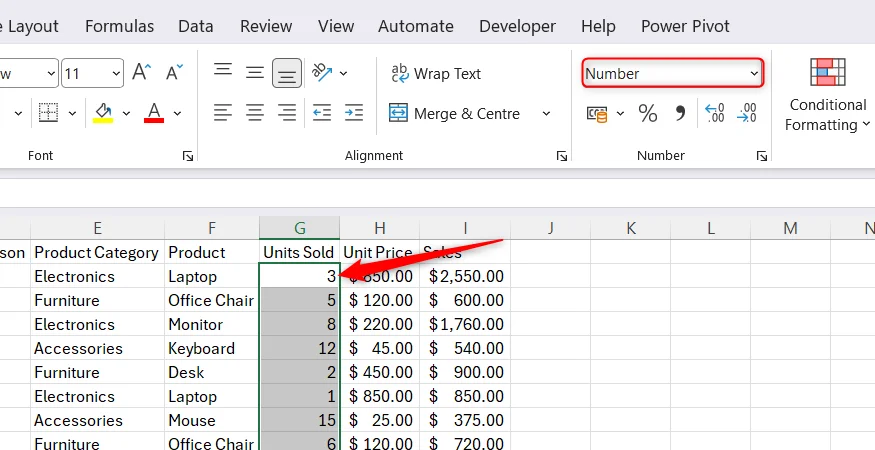The width and height of the screenshot is (875, 450).
Task: Switch to the View tab
Action: [x=336, y=26]
